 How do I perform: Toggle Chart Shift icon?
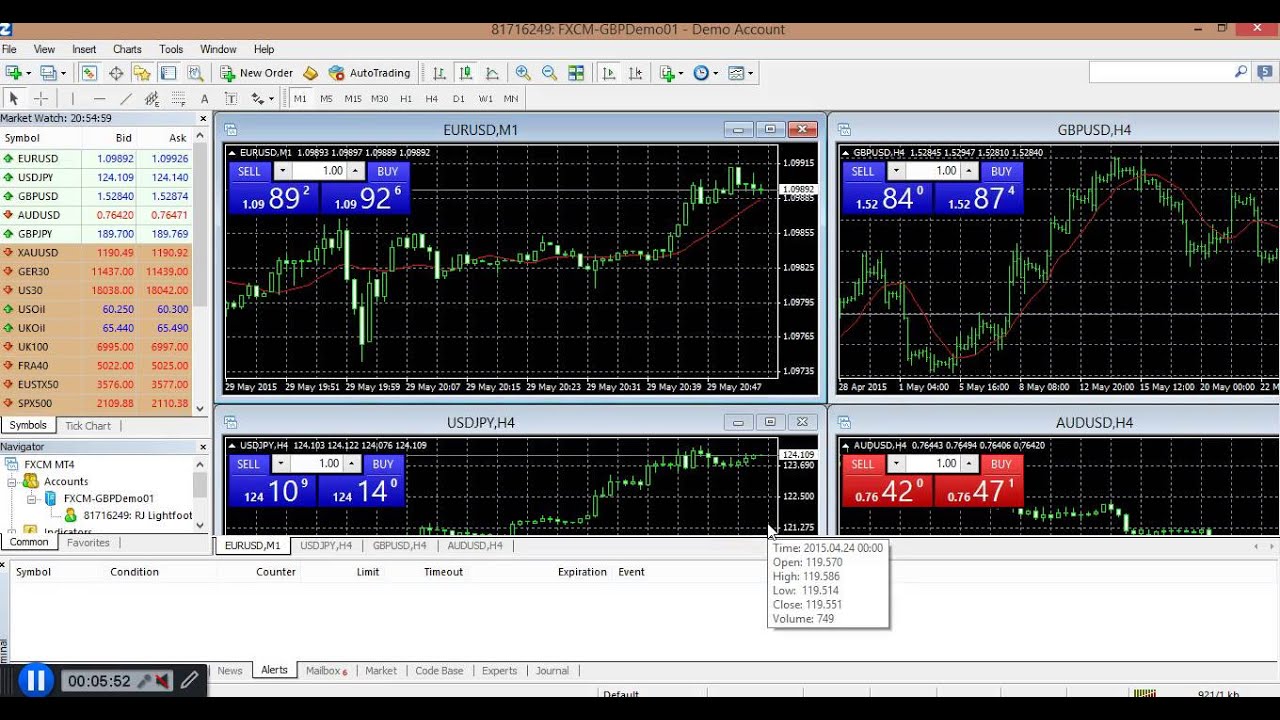tap(635, 73)
